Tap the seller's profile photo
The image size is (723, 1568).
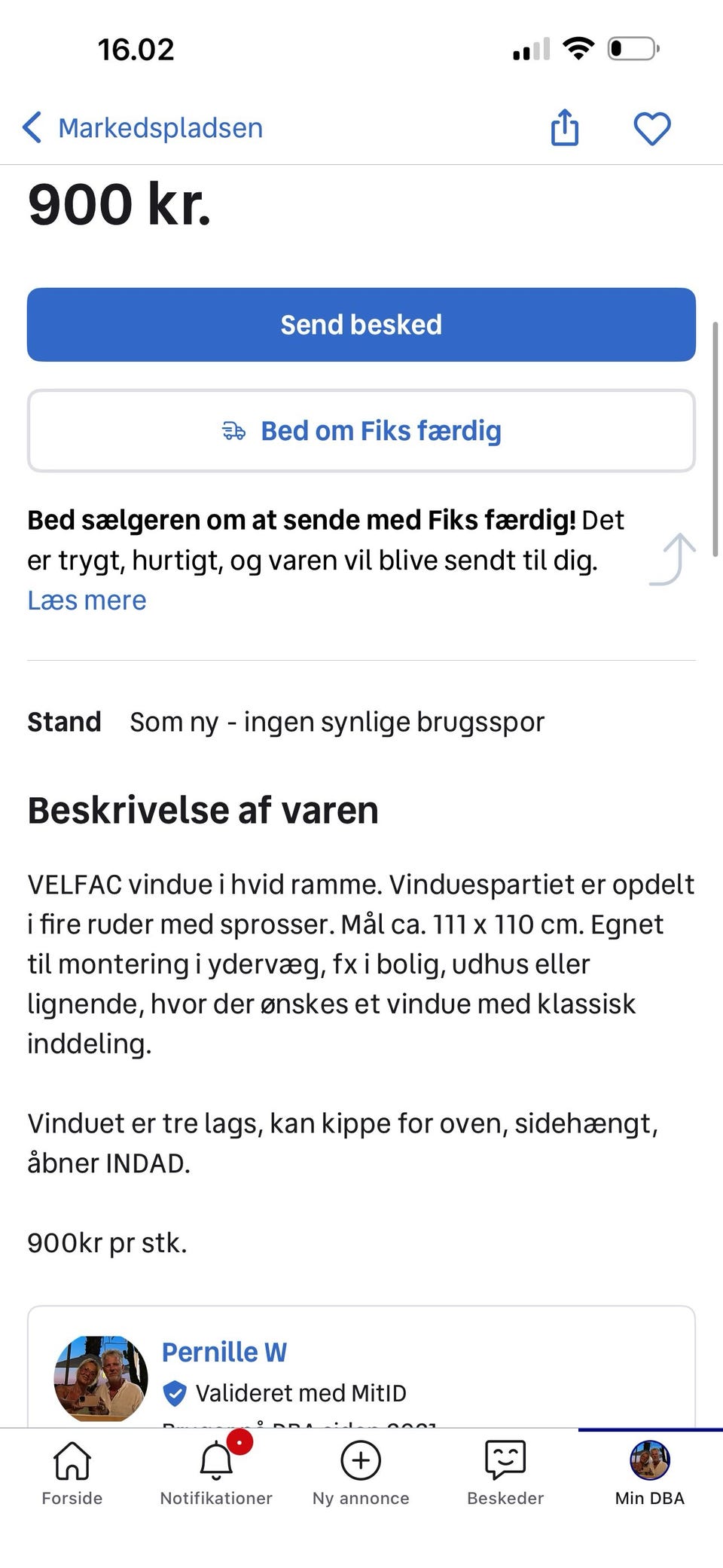[101, 1378]
